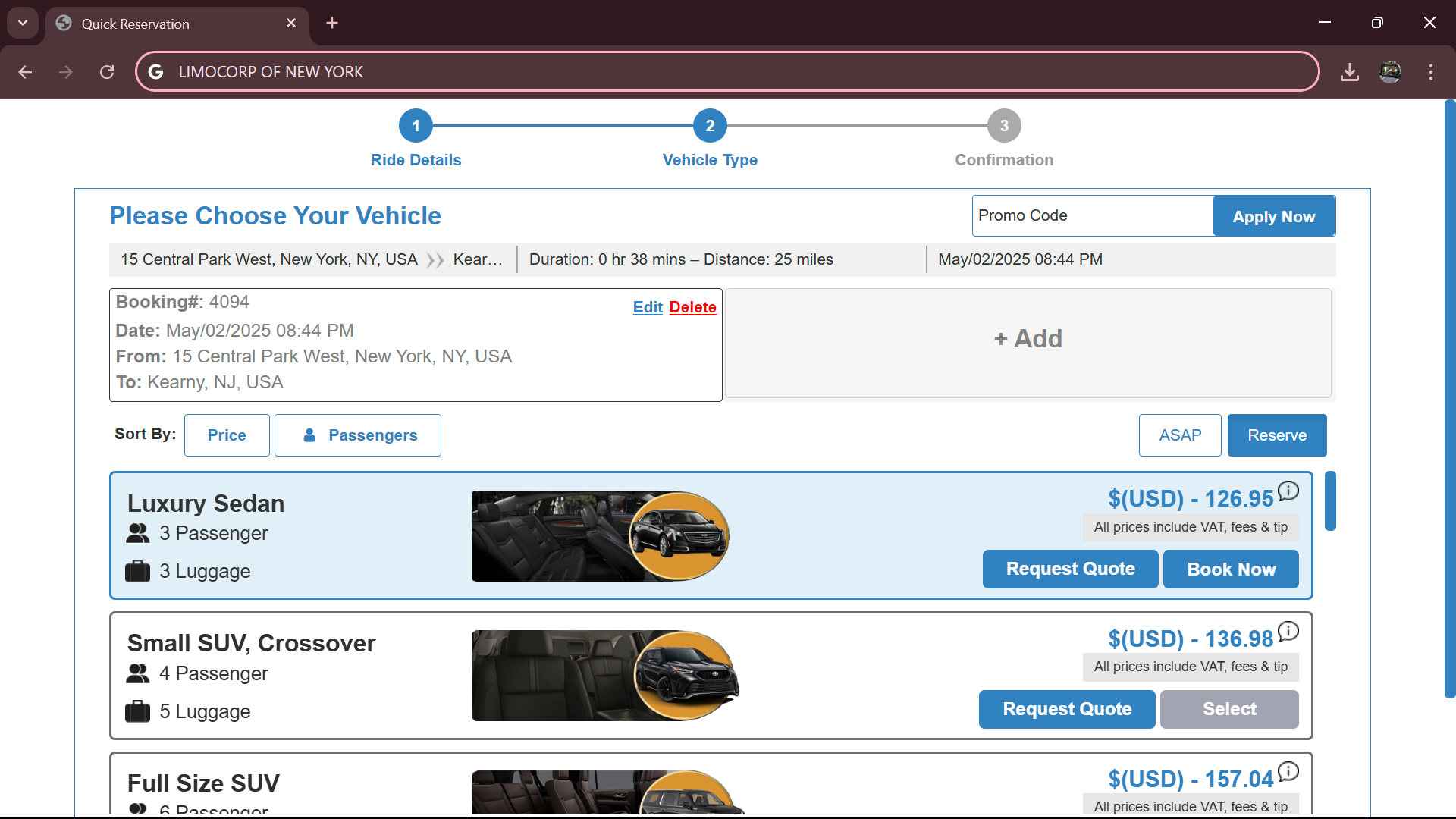Click the Duration and Distance summary text
The image size is (1456, 819).
pos(681,259)
